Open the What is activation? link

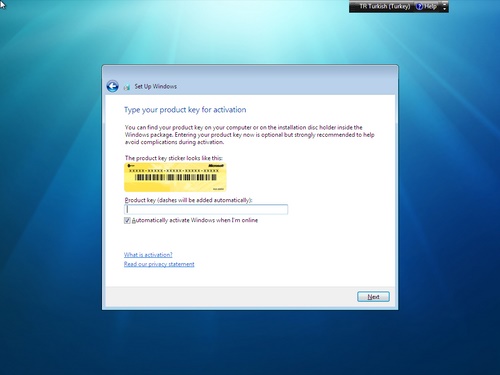pos(148,255)
